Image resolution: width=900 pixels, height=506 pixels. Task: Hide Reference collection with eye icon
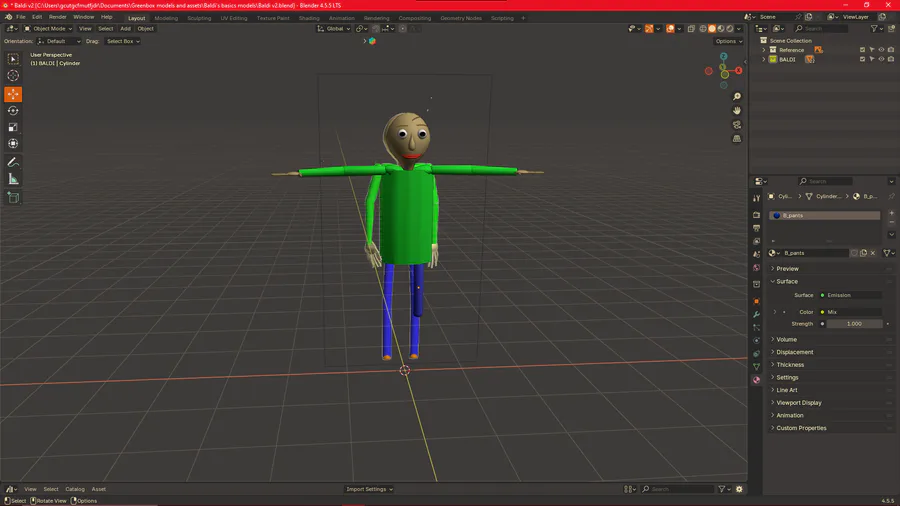click(x=881, y=50)
